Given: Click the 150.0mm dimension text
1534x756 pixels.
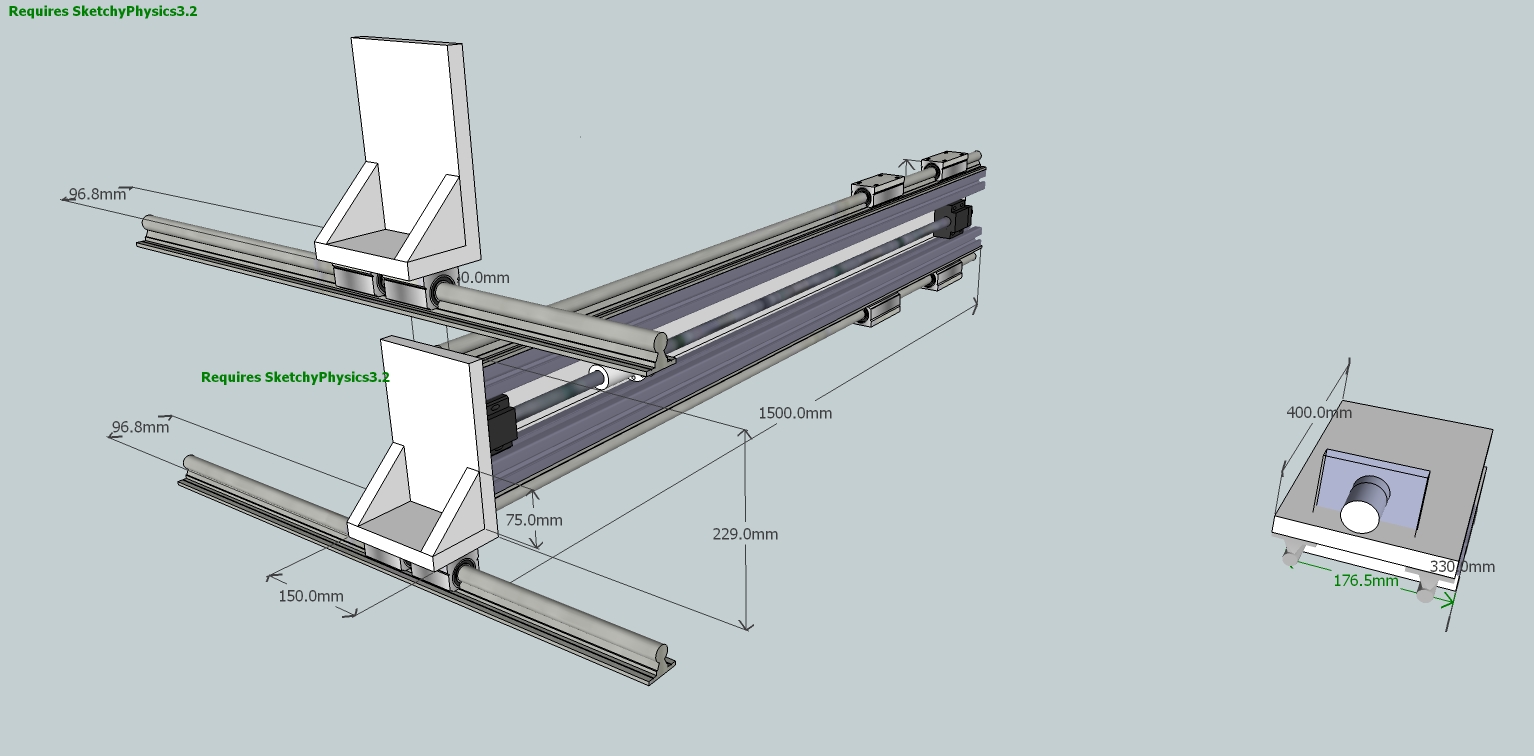Looking at the screenshot, I should point(310,596).
